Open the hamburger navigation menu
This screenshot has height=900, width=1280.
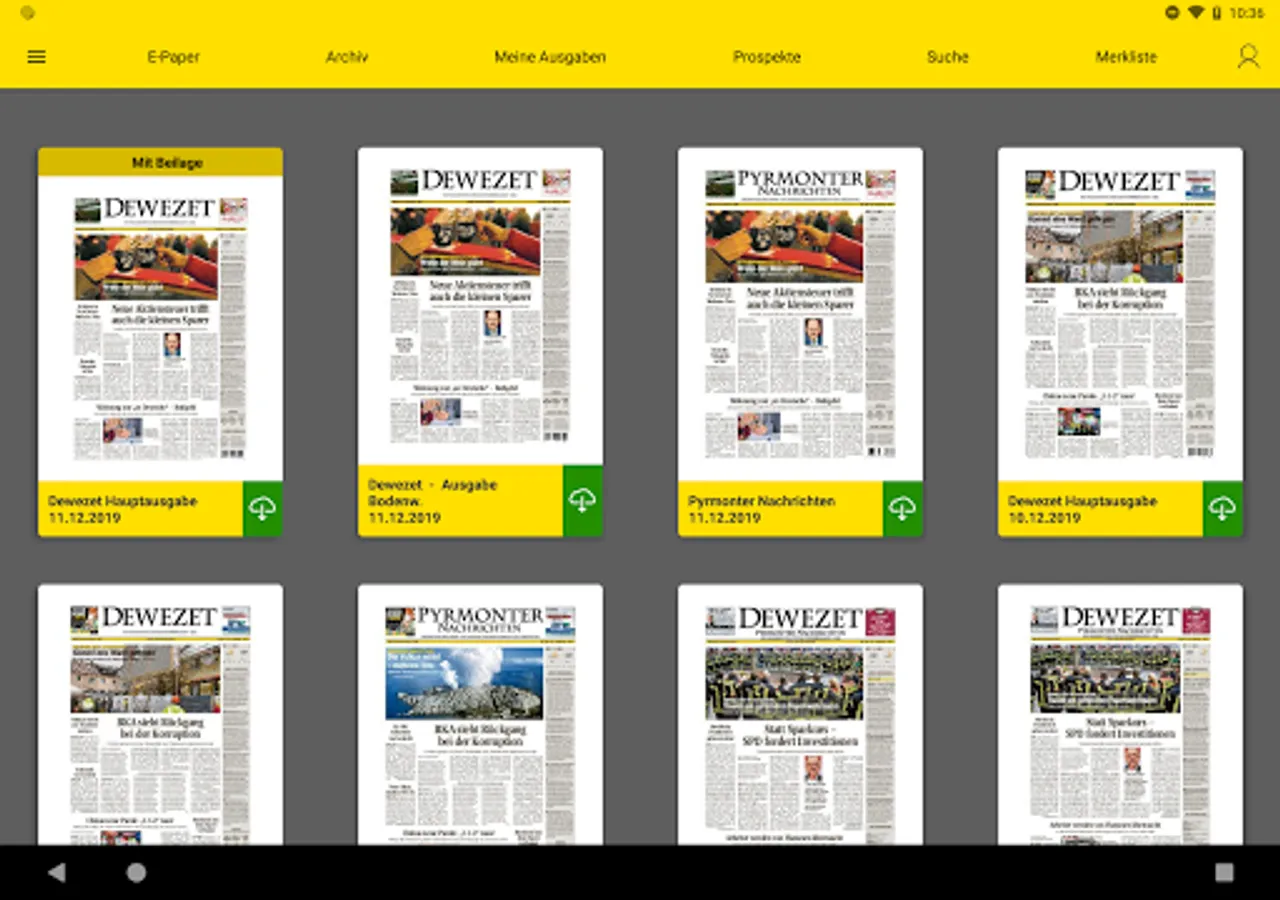click(37, 57)
